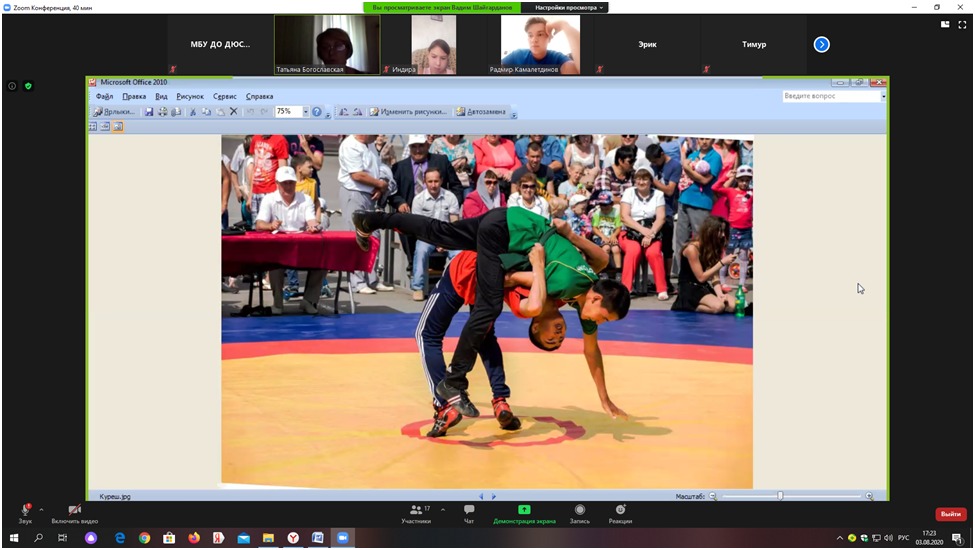Toggle recording with the Запись button
The image size is (975, 550).
579,513
